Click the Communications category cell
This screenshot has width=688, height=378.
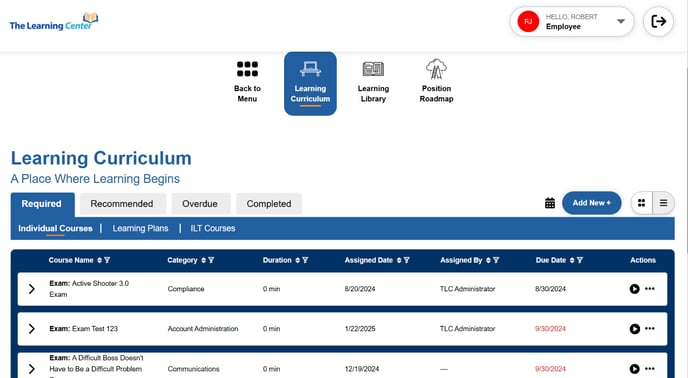pos(194,369)
